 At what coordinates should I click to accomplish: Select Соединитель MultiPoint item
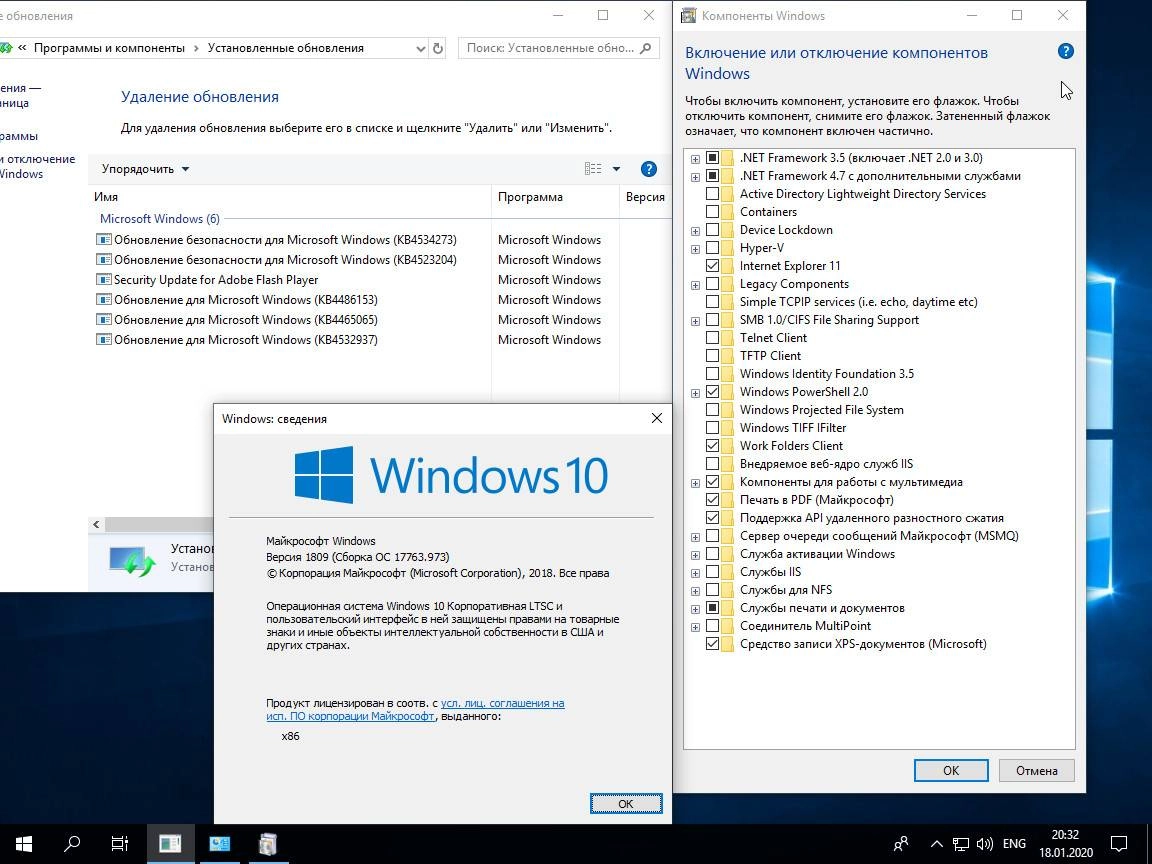pos(805,625)
